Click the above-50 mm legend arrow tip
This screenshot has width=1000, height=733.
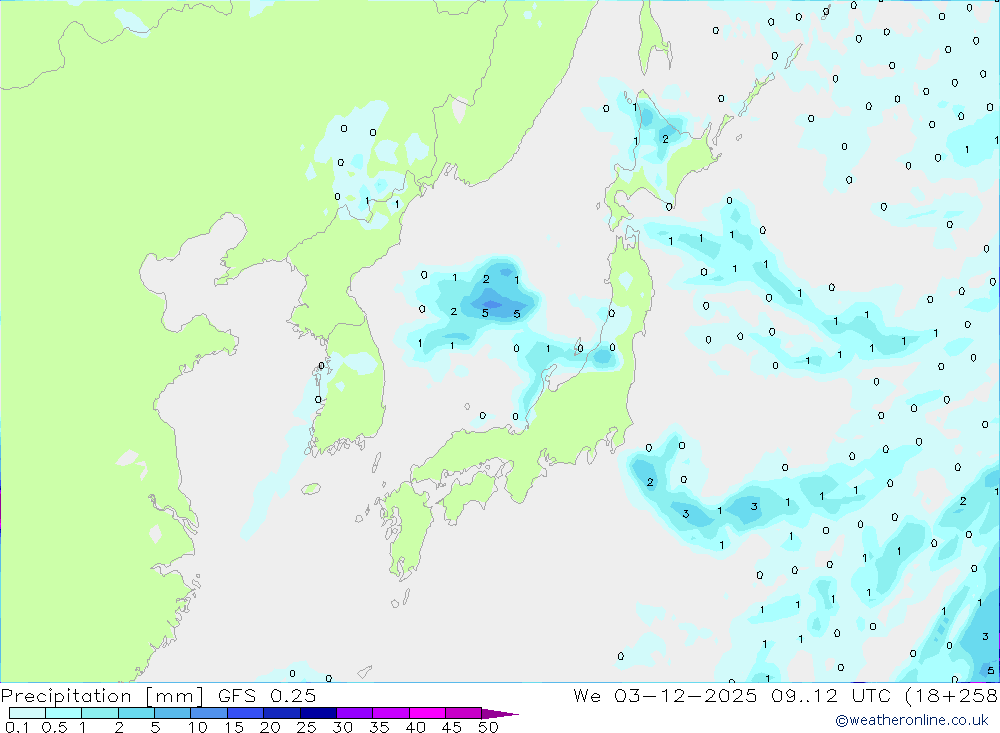500,713
